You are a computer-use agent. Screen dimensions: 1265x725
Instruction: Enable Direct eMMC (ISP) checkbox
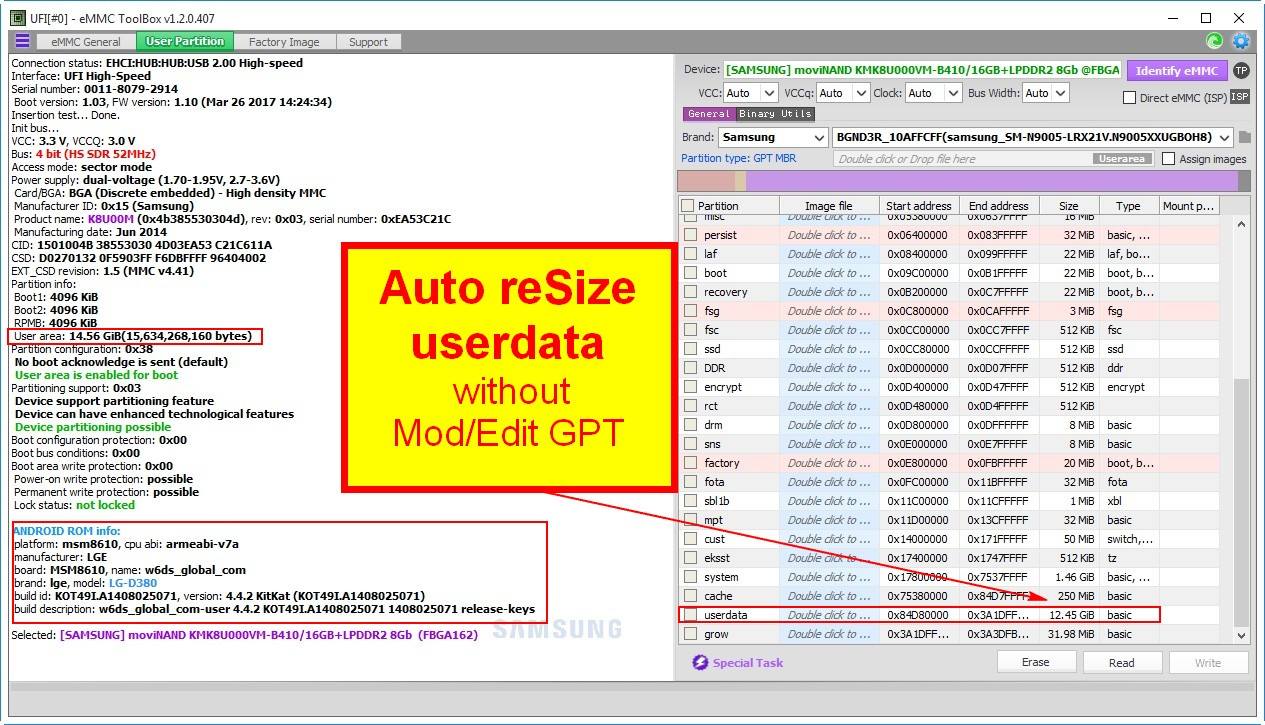[x=1129, y=98]
